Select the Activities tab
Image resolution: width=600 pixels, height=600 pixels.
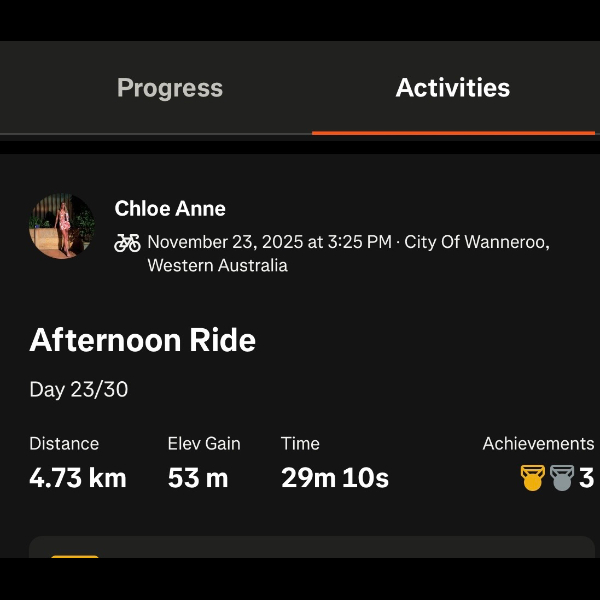452,88
